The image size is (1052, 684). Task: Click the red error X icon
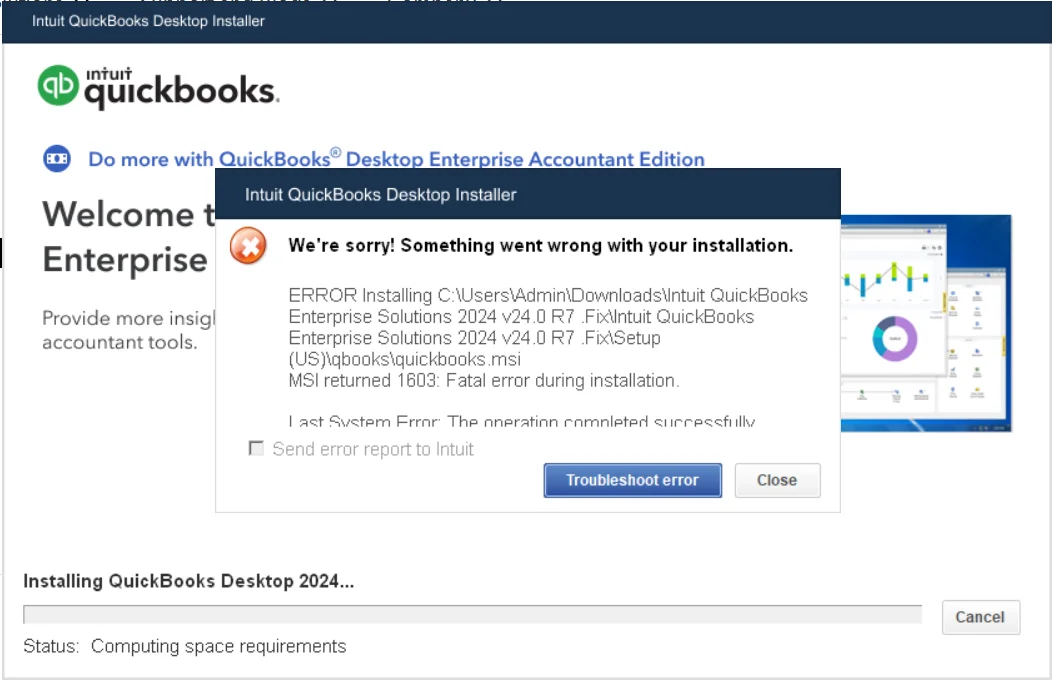click(248, 246)
